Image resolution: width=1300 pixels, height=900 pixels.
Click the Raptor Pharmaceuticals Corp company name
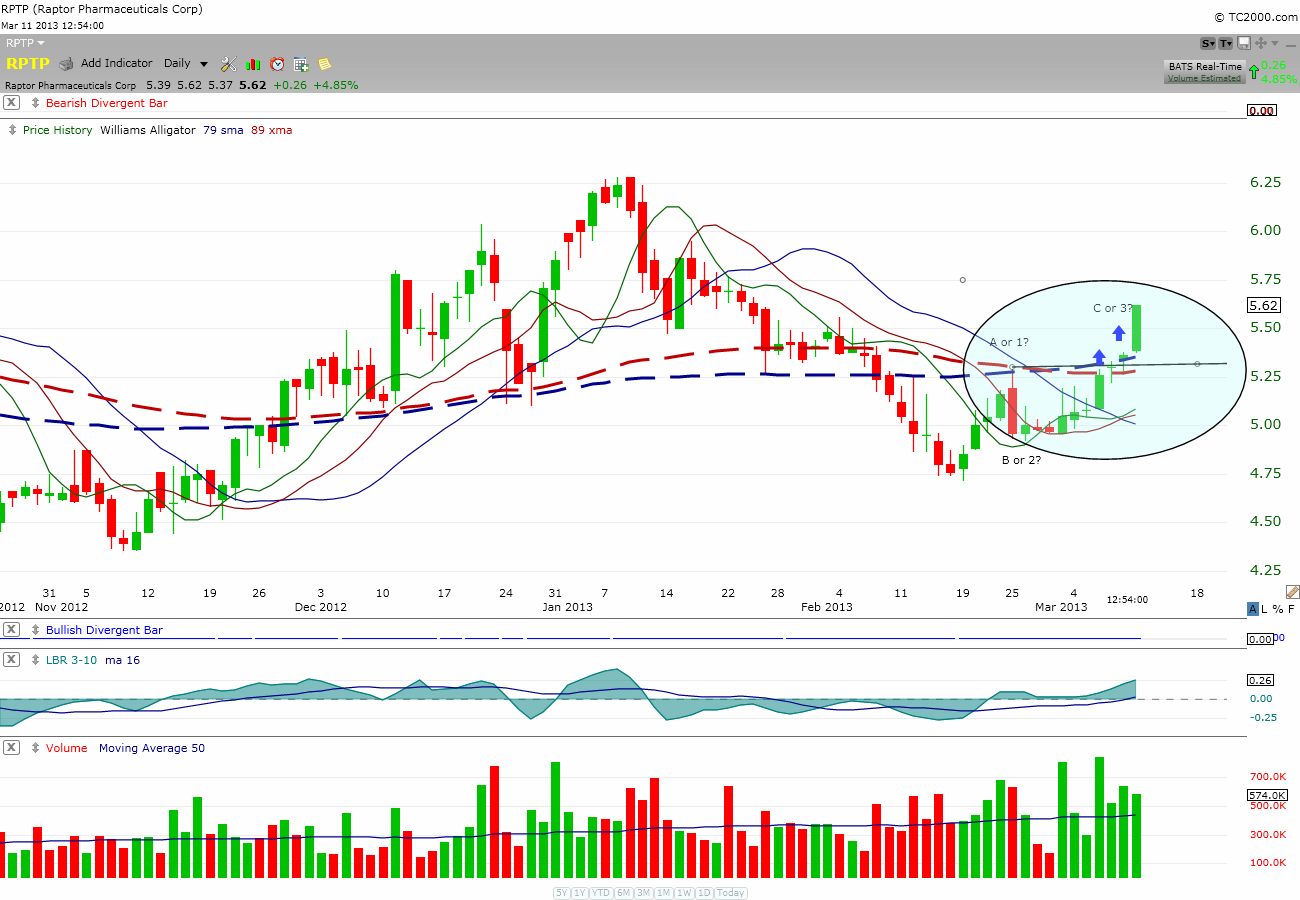click(x=70, y=85)
